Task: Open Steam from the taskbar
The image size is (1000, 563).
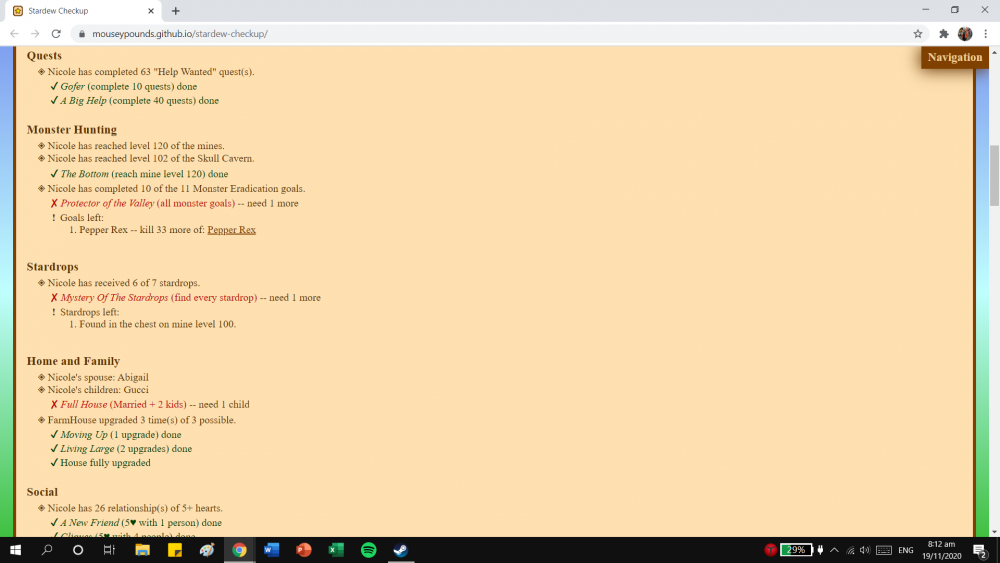Action: click(401, 550)
